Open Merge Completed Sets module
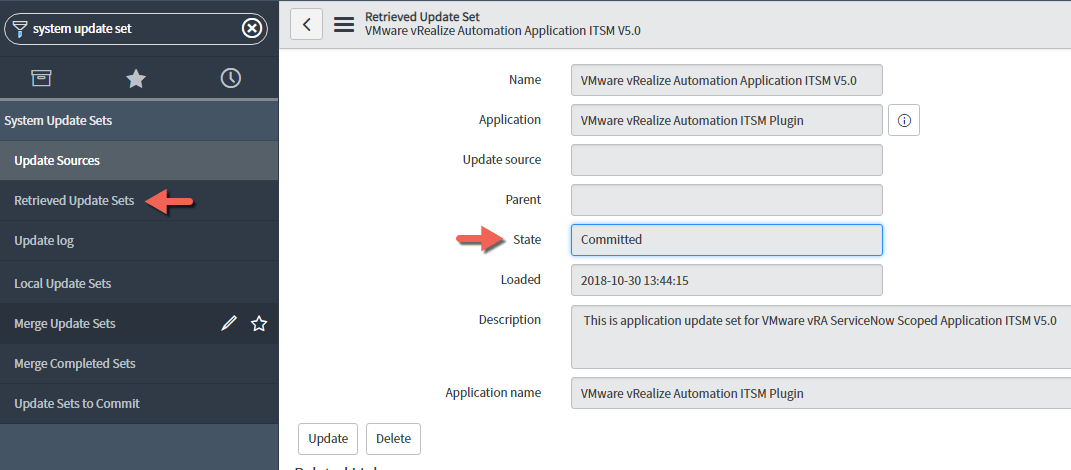 point(75,364)
